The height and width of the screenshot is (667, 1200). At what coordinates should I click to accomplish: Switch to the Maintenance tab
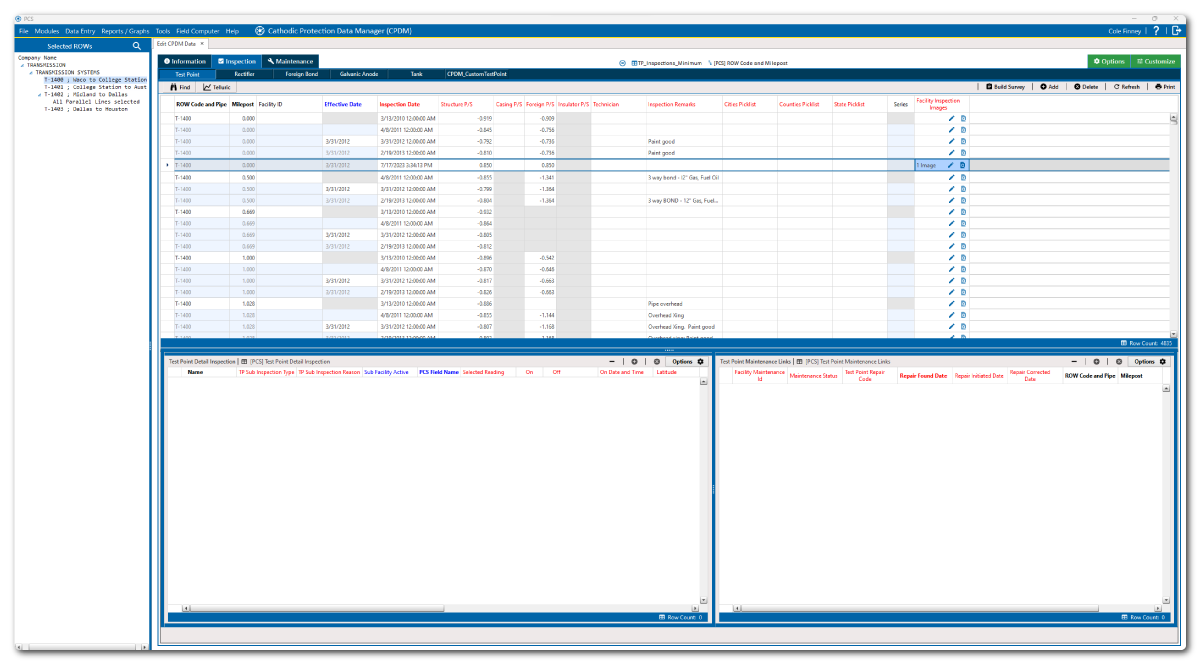tap(290, 62)
